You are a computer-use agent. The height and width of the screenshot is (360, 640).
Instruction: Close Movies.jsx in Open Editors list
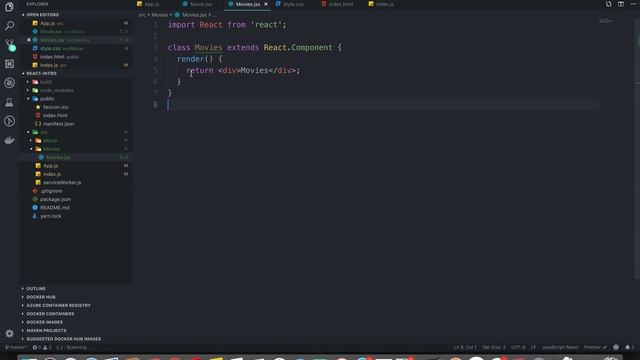coord(29,40)
